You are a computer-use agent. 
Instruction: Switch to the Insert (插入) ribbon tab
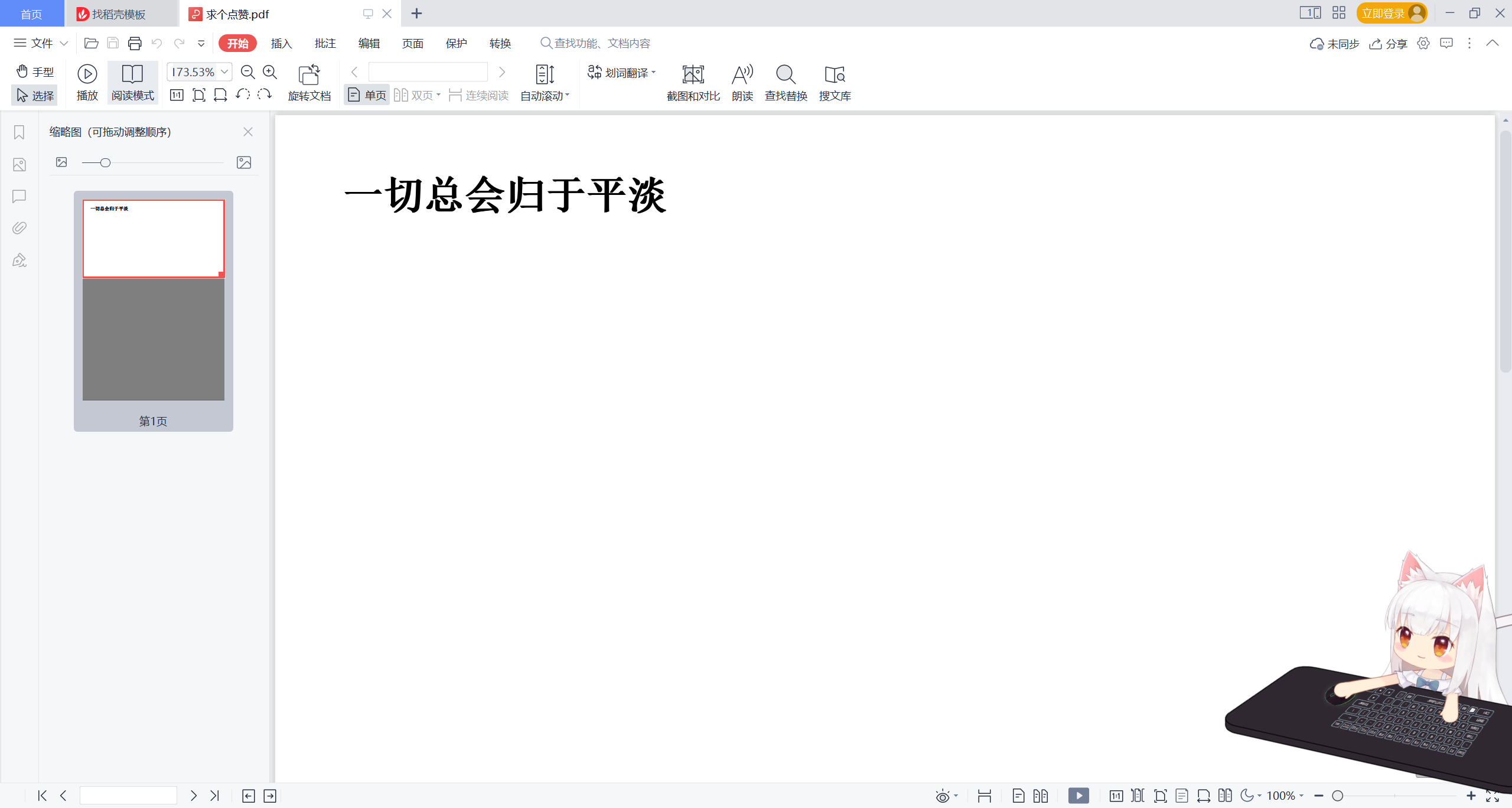click(x=281, y=43)
